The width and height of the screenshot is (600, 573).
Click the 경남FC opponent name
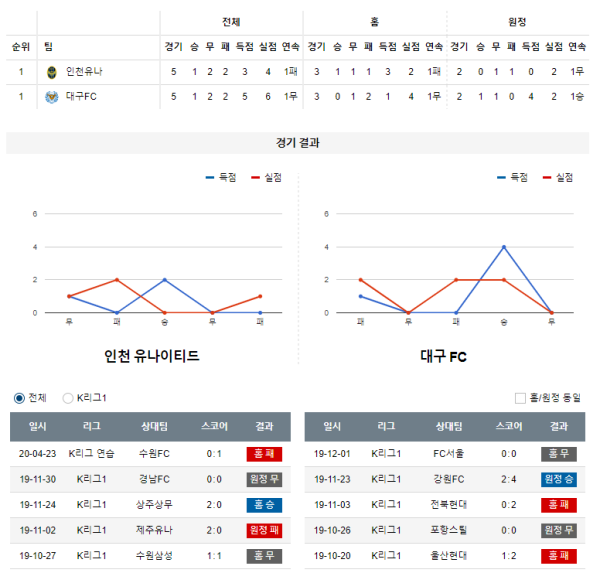pyautogui.click(x=154, y=479)
